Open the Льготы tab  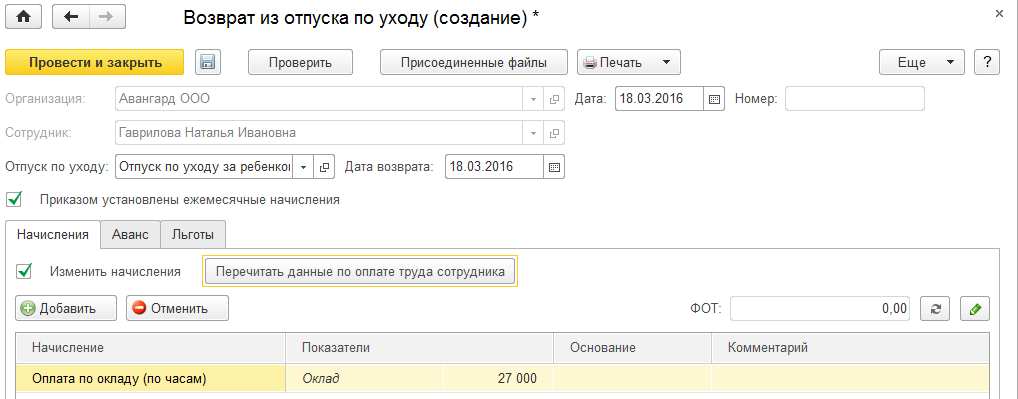[193, 234]
